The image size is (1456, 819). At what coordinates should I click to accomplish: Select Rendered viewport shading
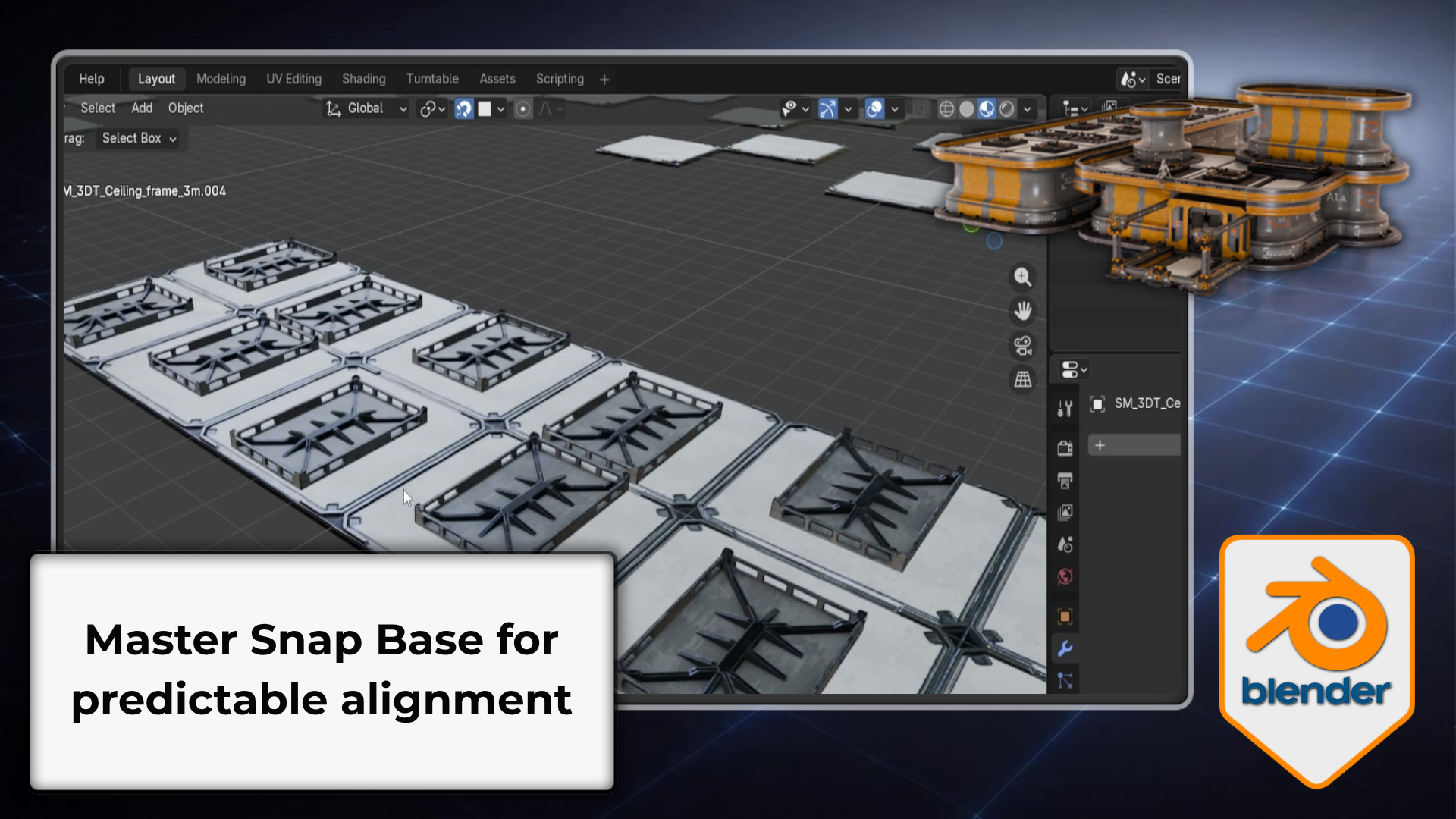[1007, 109]
